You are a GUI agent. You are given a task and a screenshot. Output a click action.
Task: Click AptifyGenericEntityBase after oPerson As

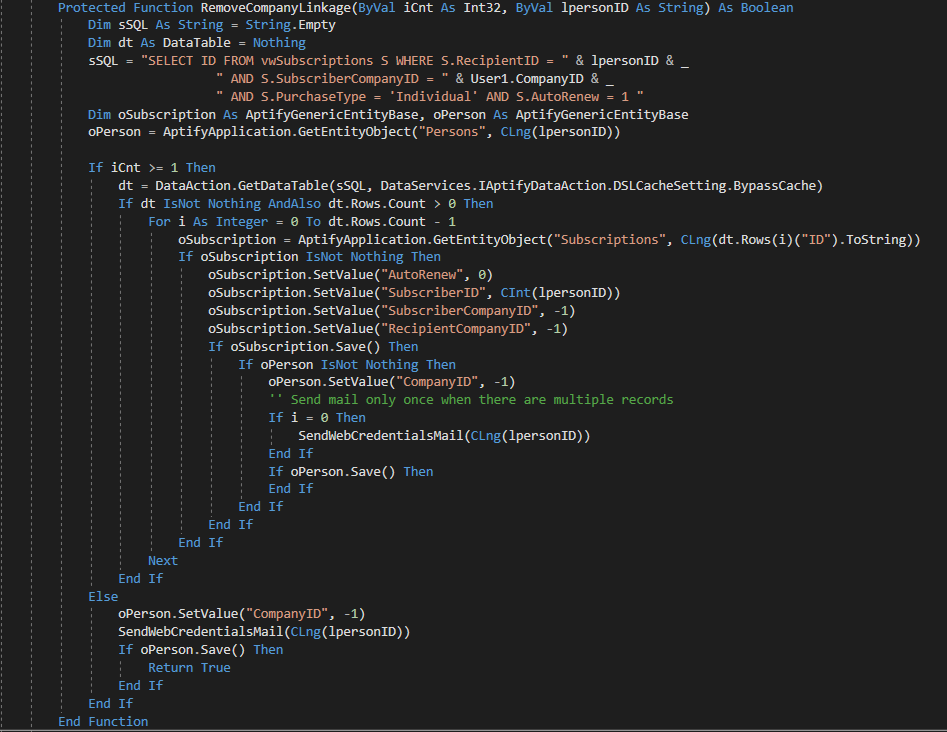pos(602,115)
